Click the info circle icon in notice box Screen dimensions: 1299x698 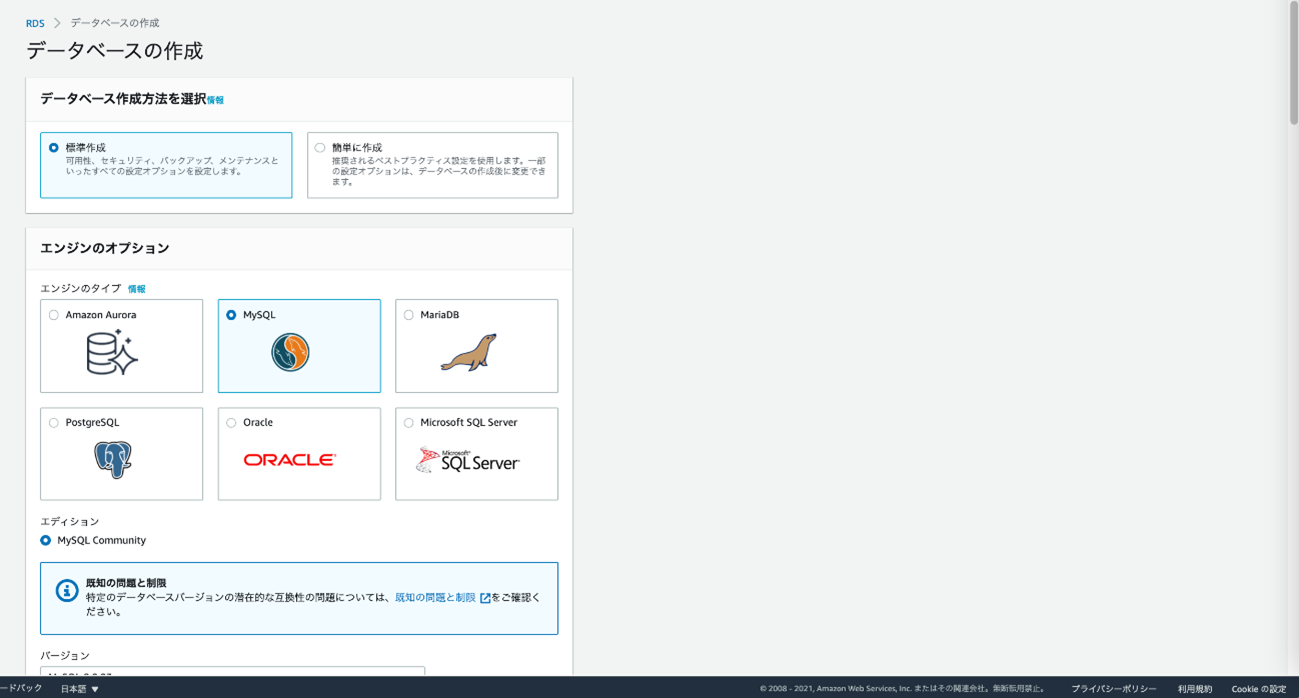click(66, 590)
